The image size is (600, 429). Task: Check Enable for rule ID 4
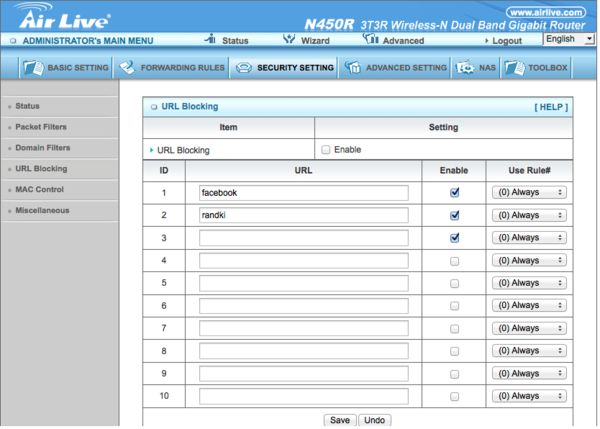[x=454, y=261]
